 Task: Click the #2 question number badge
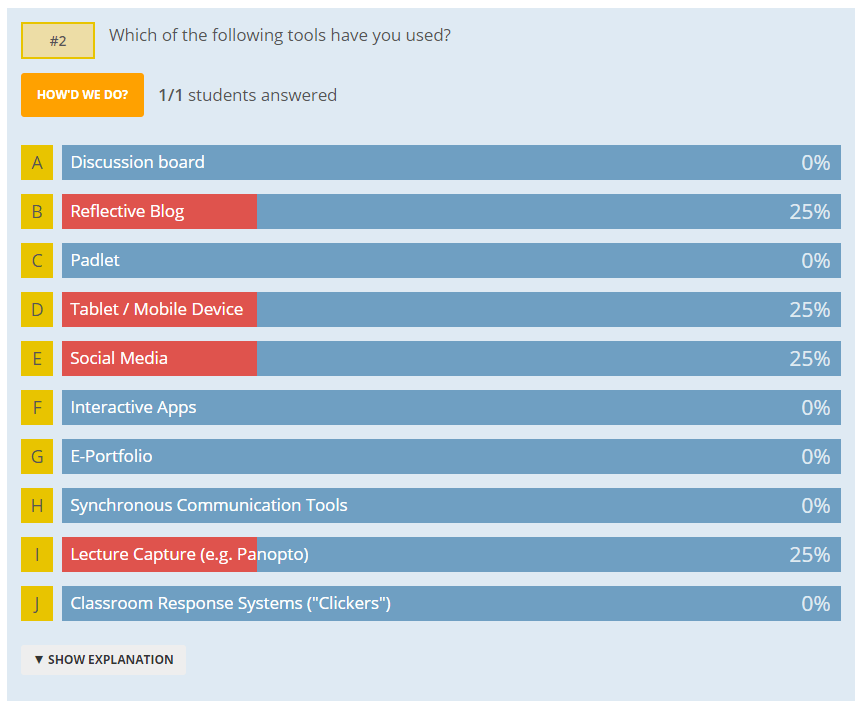tap(57, 41)
